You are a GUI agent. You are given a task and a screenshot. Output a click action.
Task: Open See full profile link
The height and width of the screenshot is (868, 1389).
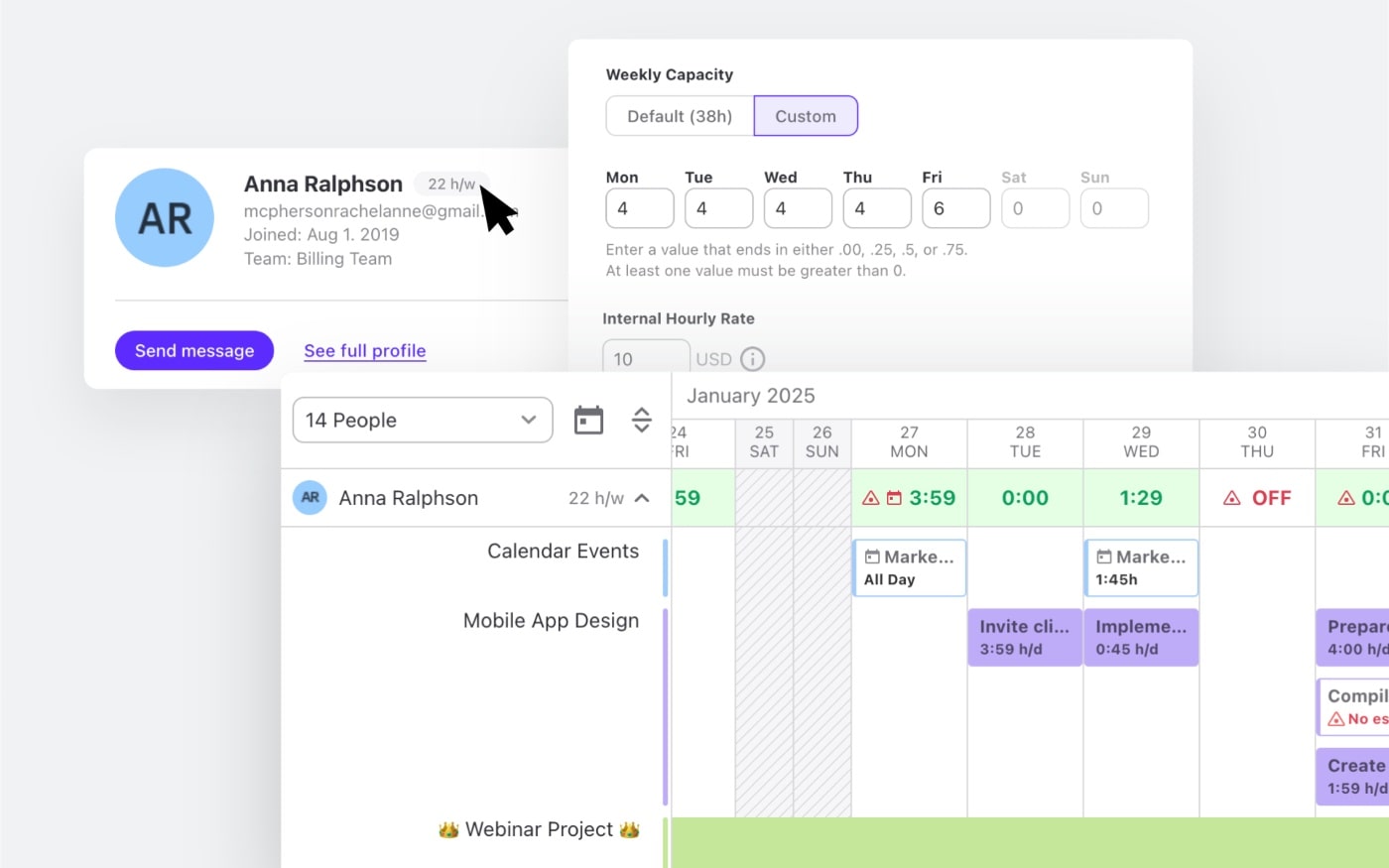click(364, 350)
